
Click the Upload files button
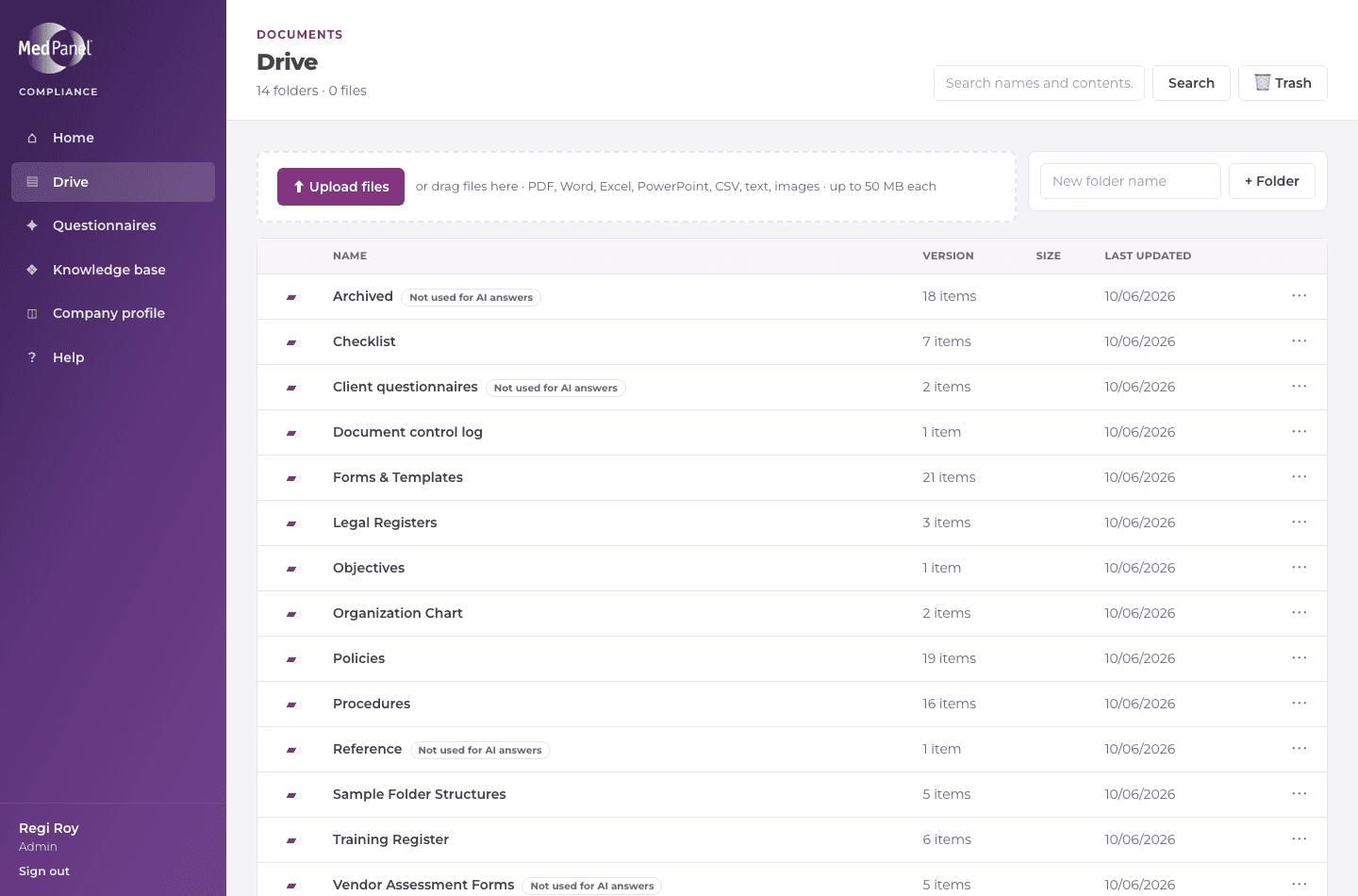(x=340, y=187)
